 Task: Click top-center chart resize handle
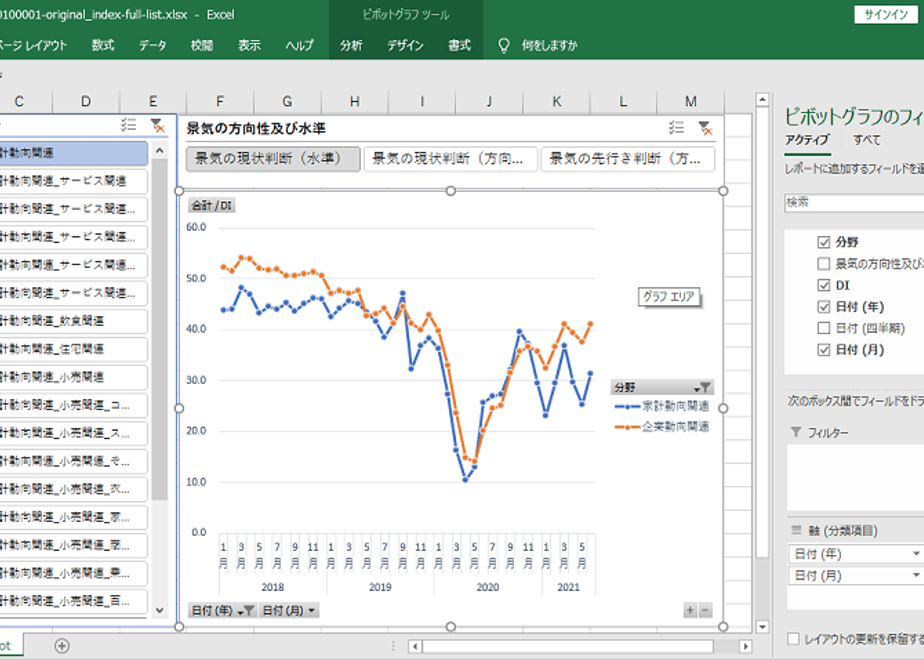point(451,191)
